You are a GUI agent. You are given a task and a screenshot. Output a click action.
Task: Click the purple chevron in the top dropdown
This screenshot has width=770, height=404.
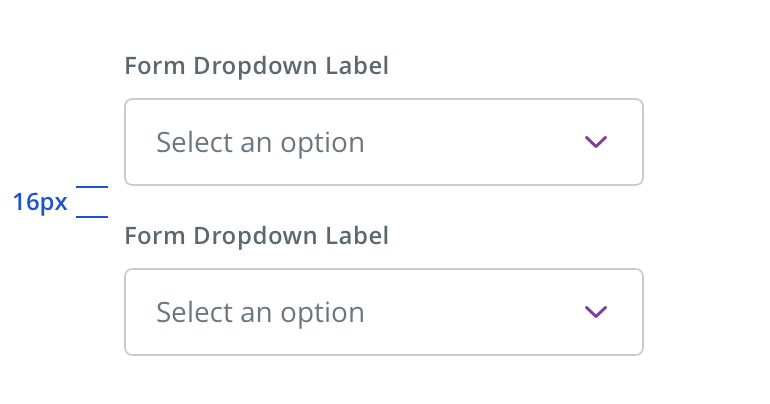coord(596,142)
